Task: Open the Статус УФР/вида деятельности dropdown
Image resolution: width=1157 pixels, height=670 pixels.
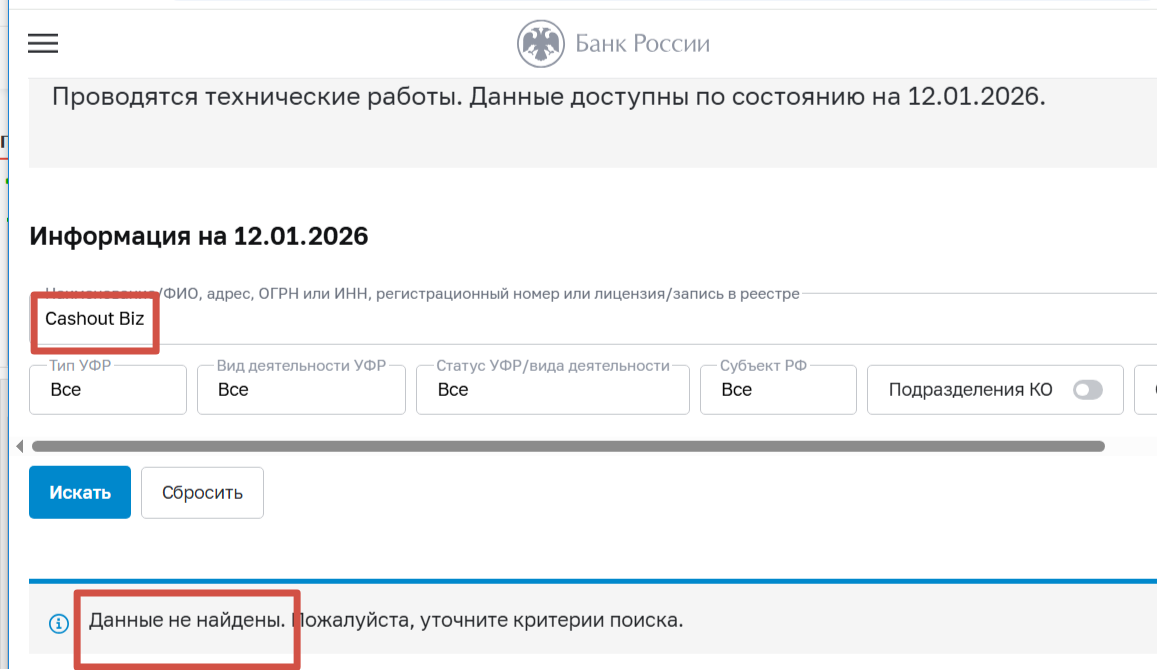Action: click(x=552, y=390)
